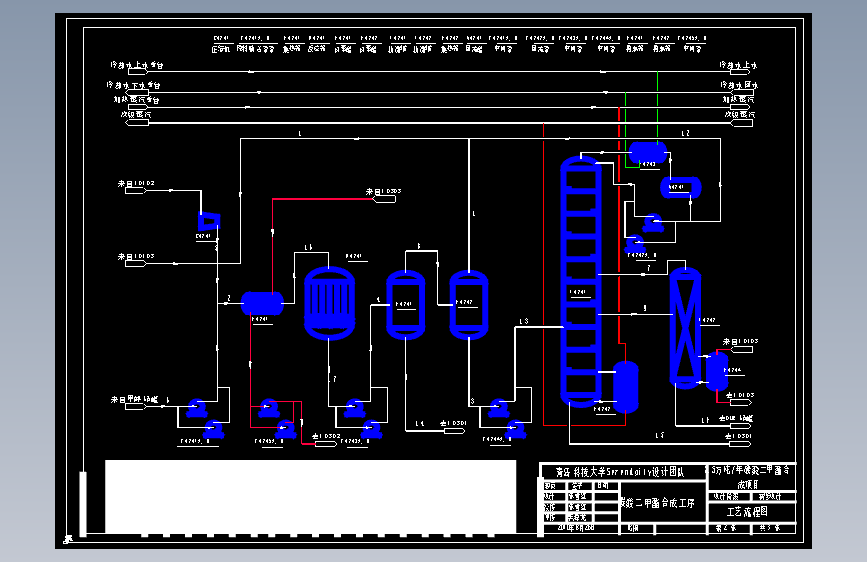This screenshot has width=867, height=562.
Task: Click the vertical vessel right of the tubular reactor
Action: 406,305
